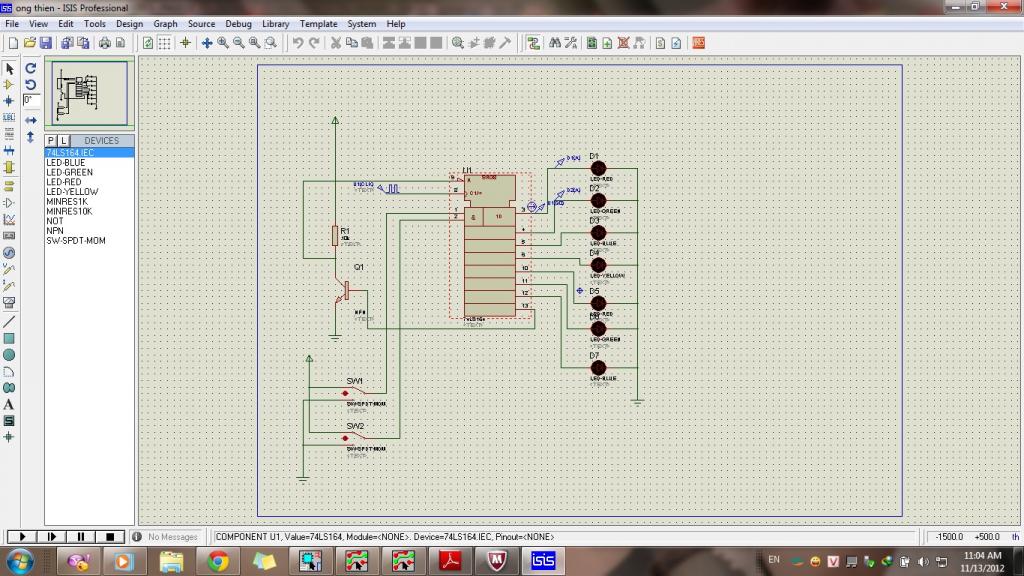Click the rotation angle input field
The image size is (1024, 576).
(31, 101)
